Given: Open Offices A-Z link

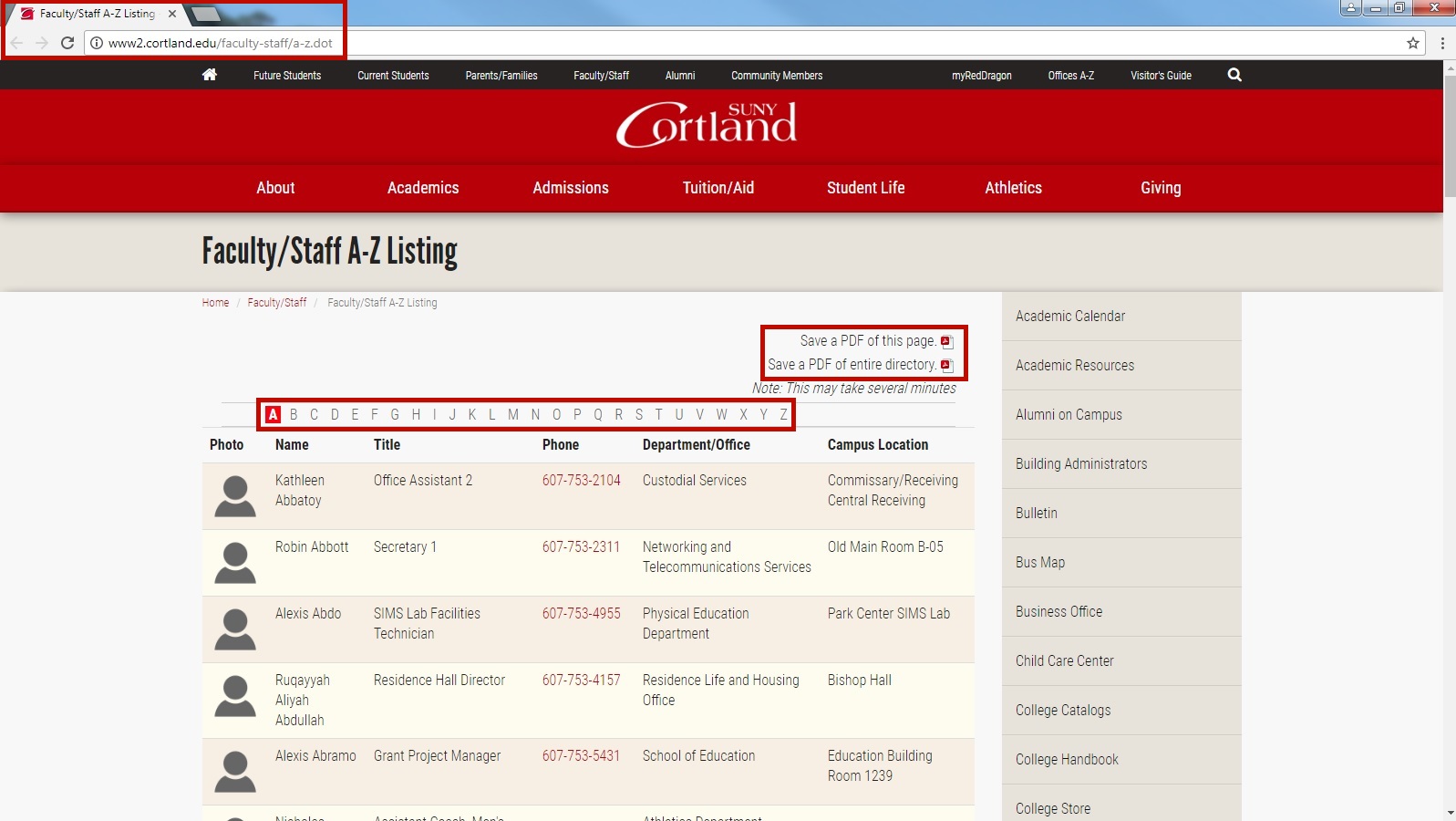Looking at the screenshot, I should point(1071,76).
